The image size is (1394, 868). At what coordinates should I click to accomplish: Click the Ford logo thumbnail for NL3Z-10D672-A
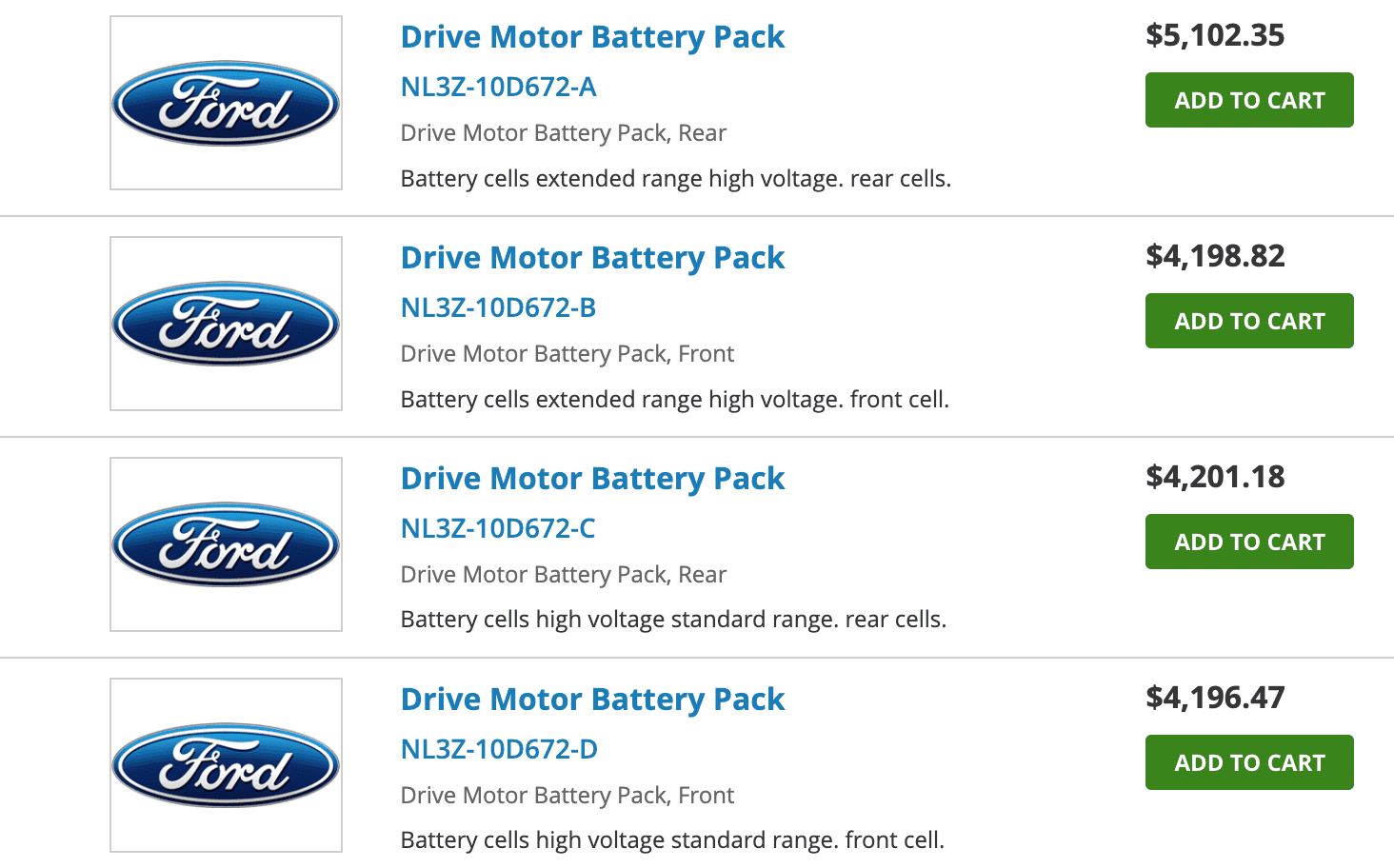coord(226,103)
